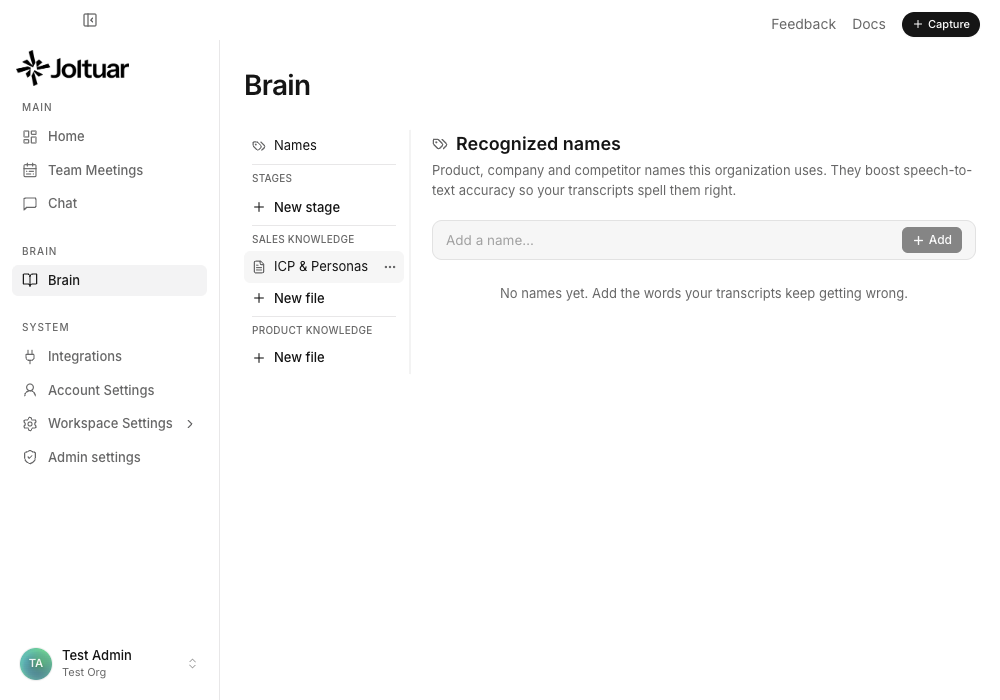Image resolution: width=1000 pixels, height=700 pixels.
Task: Open the Test Admin account switcher
Action: 109,664
